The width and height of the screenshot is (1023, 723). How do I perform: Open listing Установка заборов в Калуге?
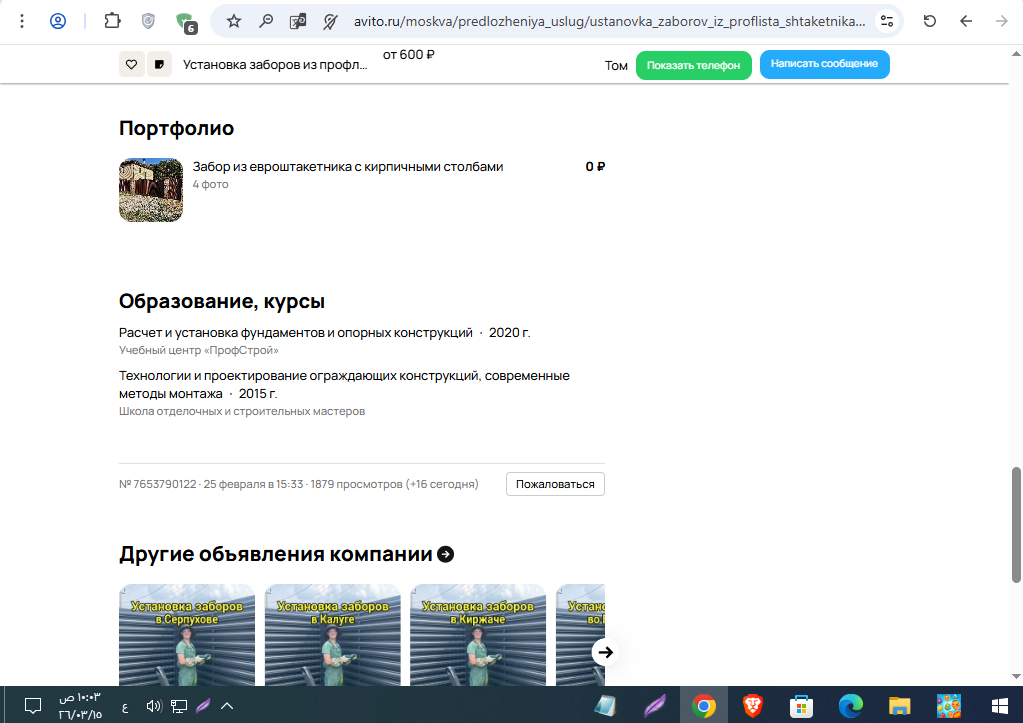(x=333, y=635)
